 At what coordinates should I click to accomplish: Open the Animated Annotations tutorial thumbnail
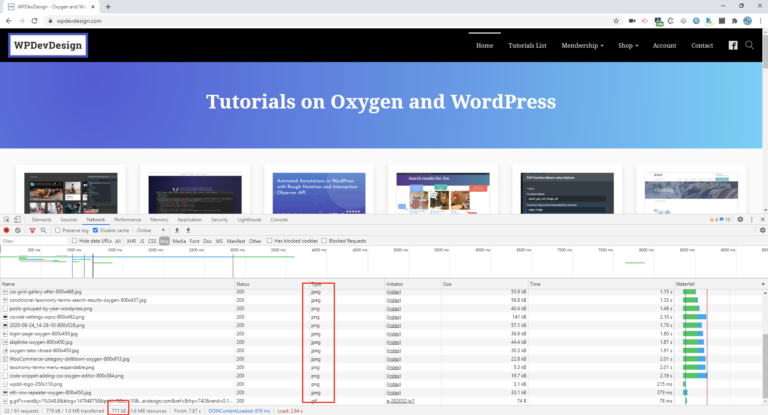319,193
